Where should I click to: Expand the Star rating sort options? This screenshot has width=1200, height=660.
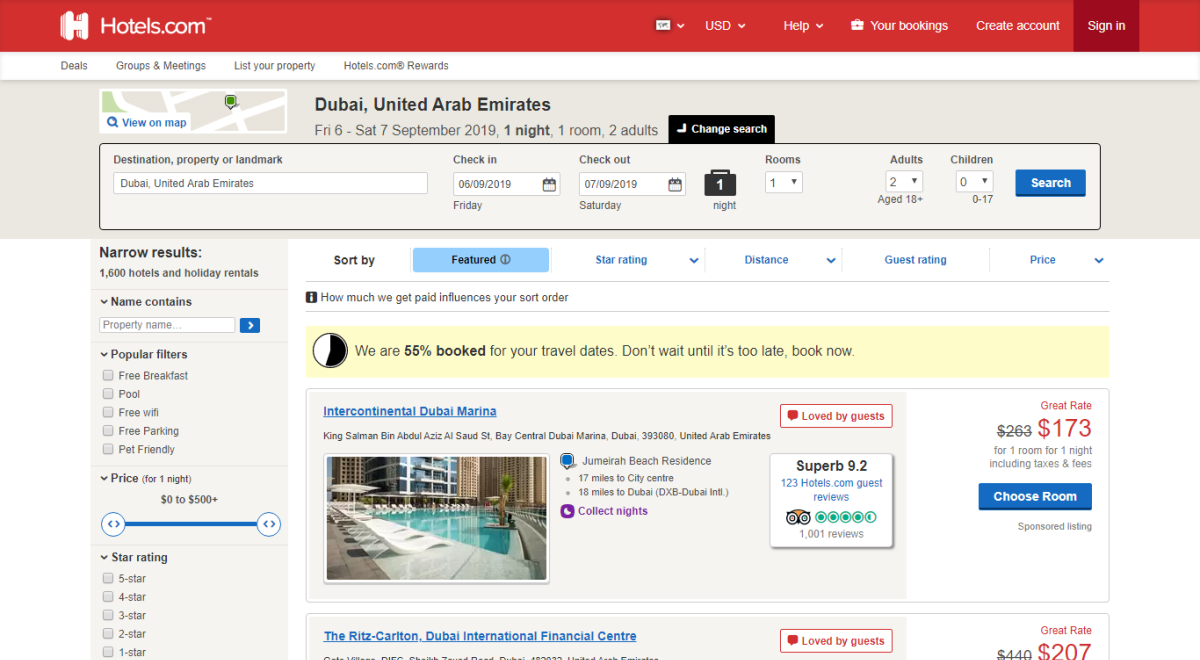(694, 261)
